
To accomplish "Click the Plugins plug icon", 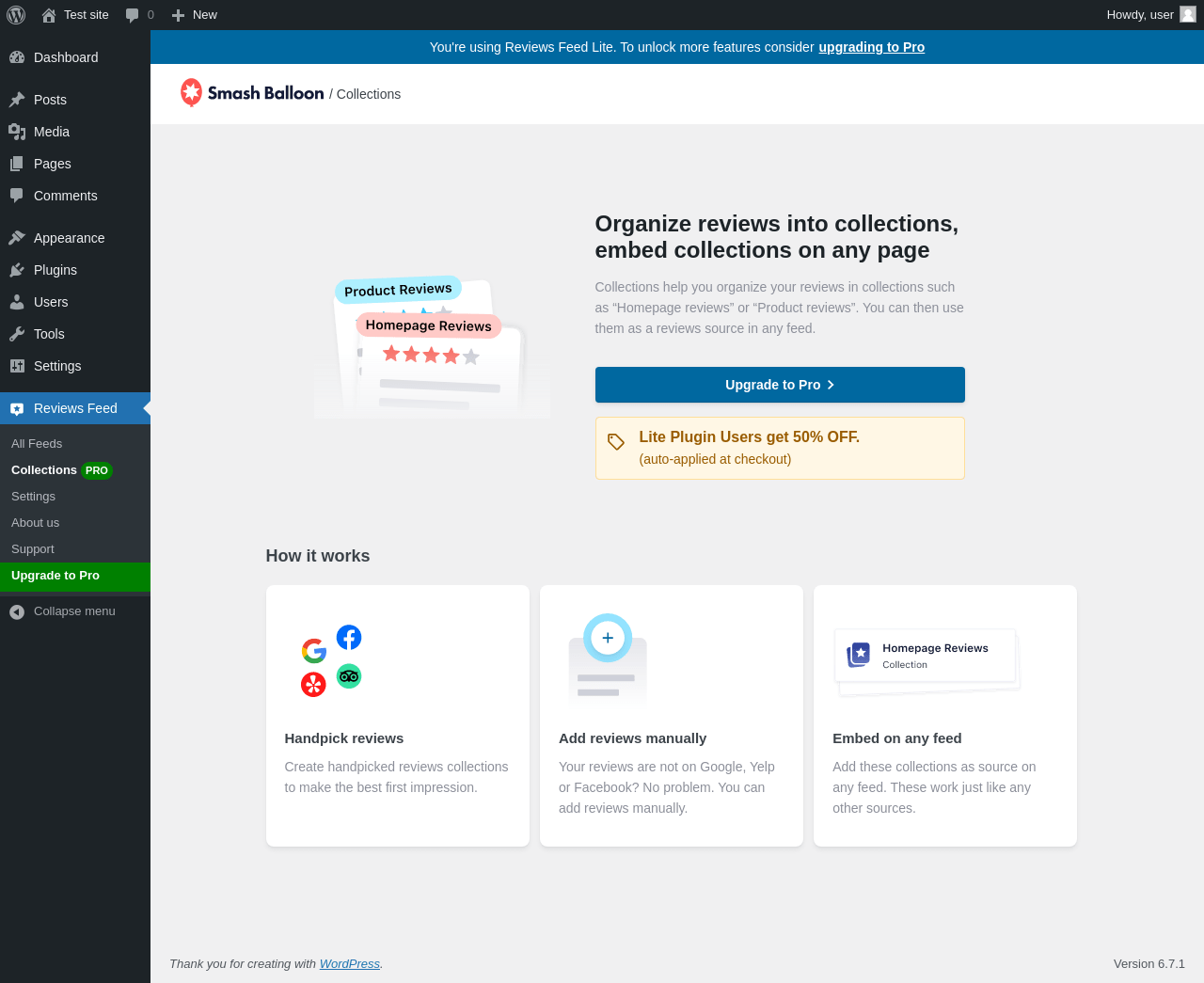I will [x=17, y=270].
